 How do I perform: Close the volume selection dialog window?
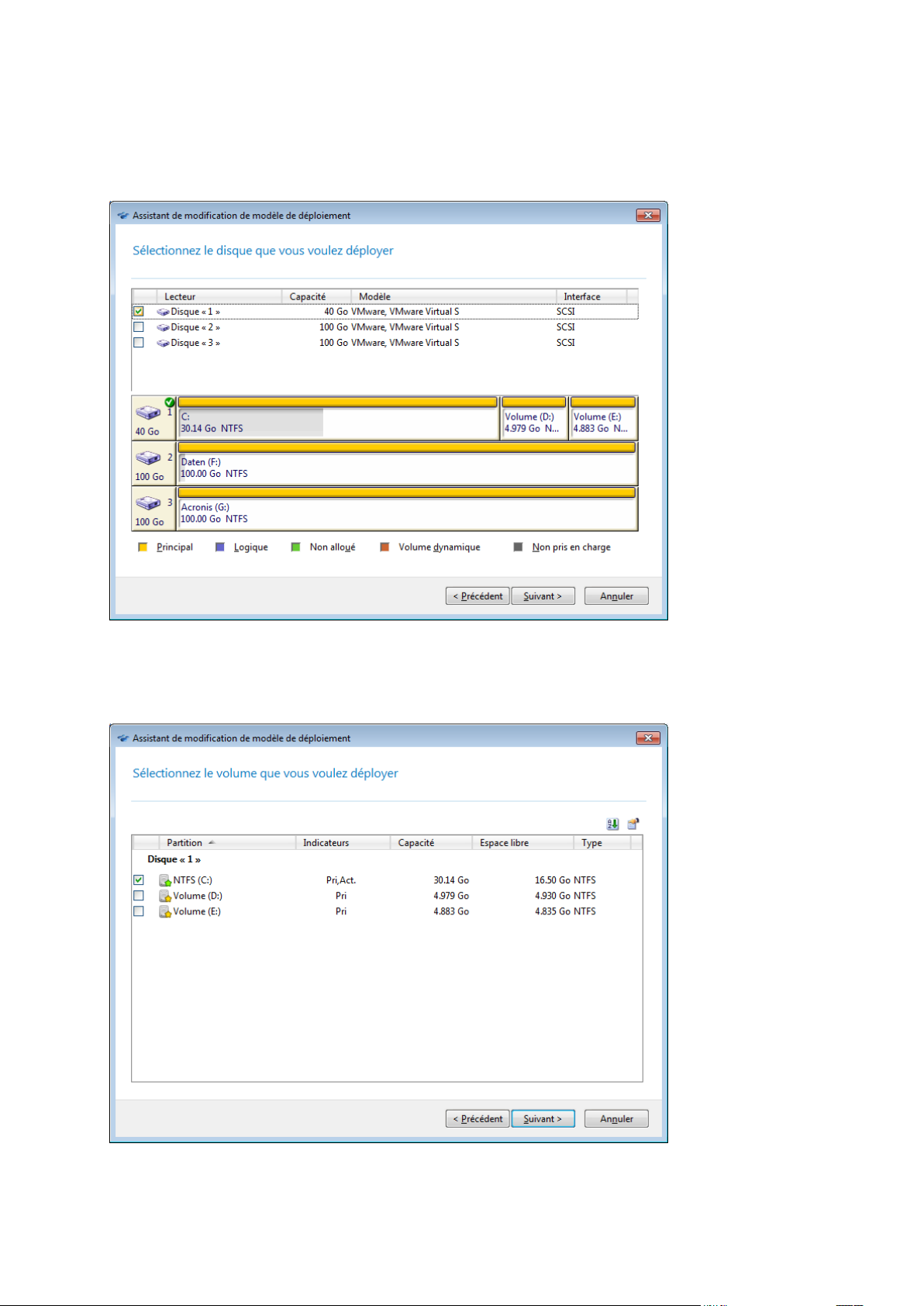click(648, 738)
